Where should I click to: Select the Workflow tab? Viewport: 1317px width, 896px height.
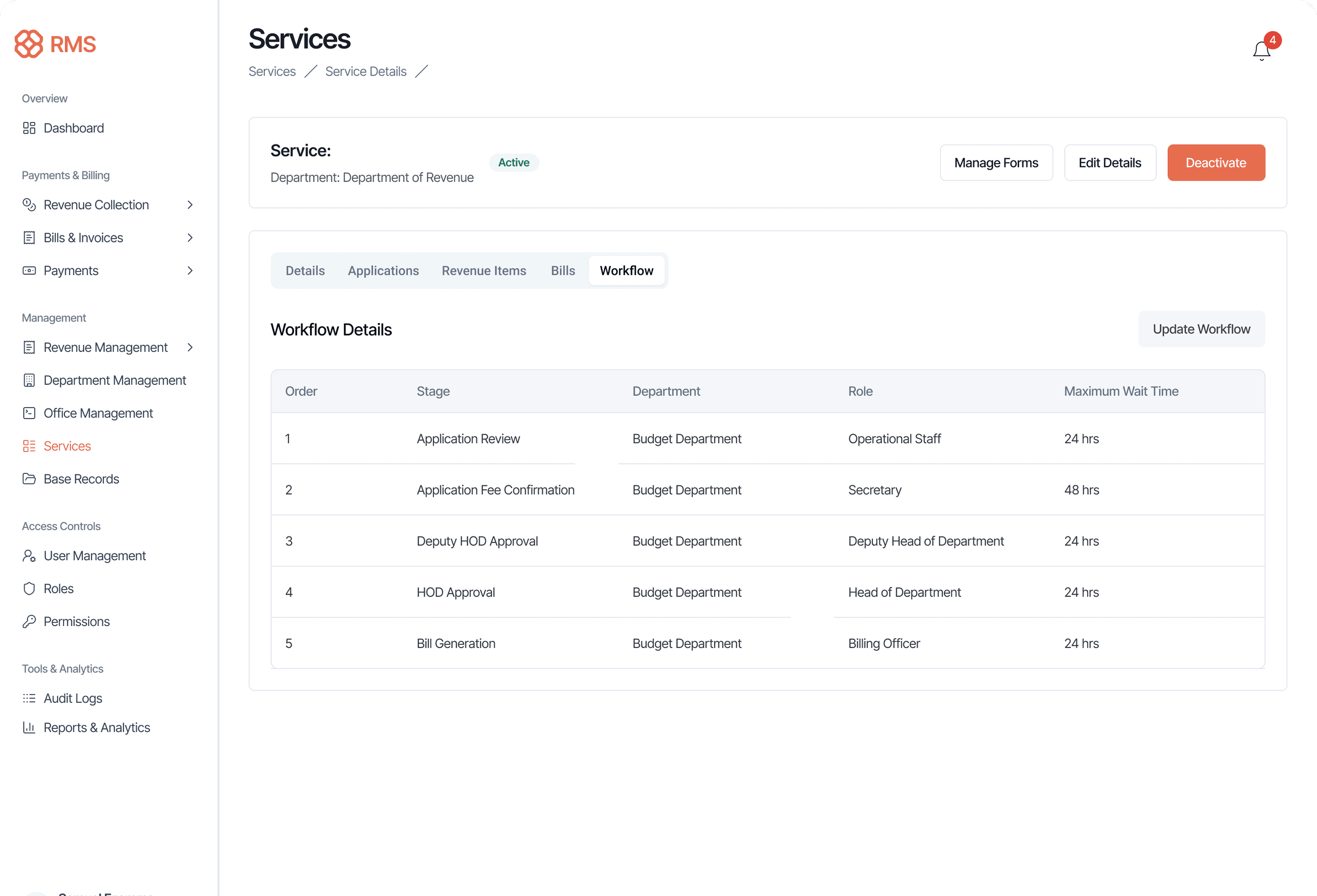pyautogui.click(x=626, y=271)
